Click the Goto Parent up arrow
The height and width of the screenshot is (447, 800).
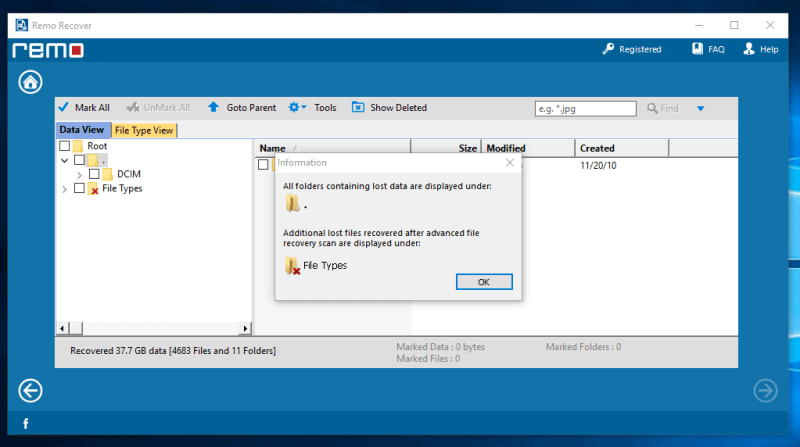point(213,107)
